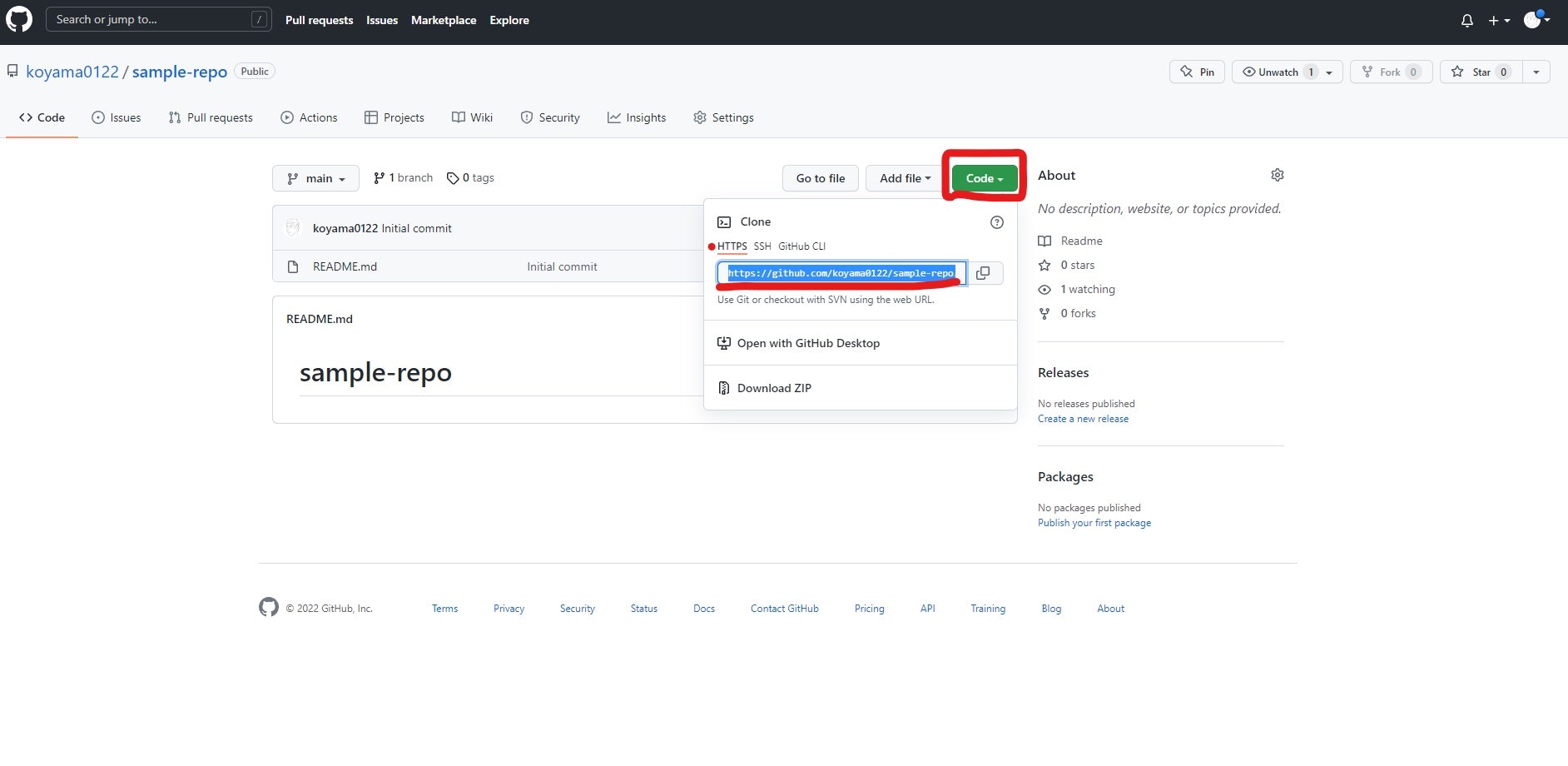Open the footer Contact GitHub link
This screenshot has width=1568, height=766.
tap(785, 609)
